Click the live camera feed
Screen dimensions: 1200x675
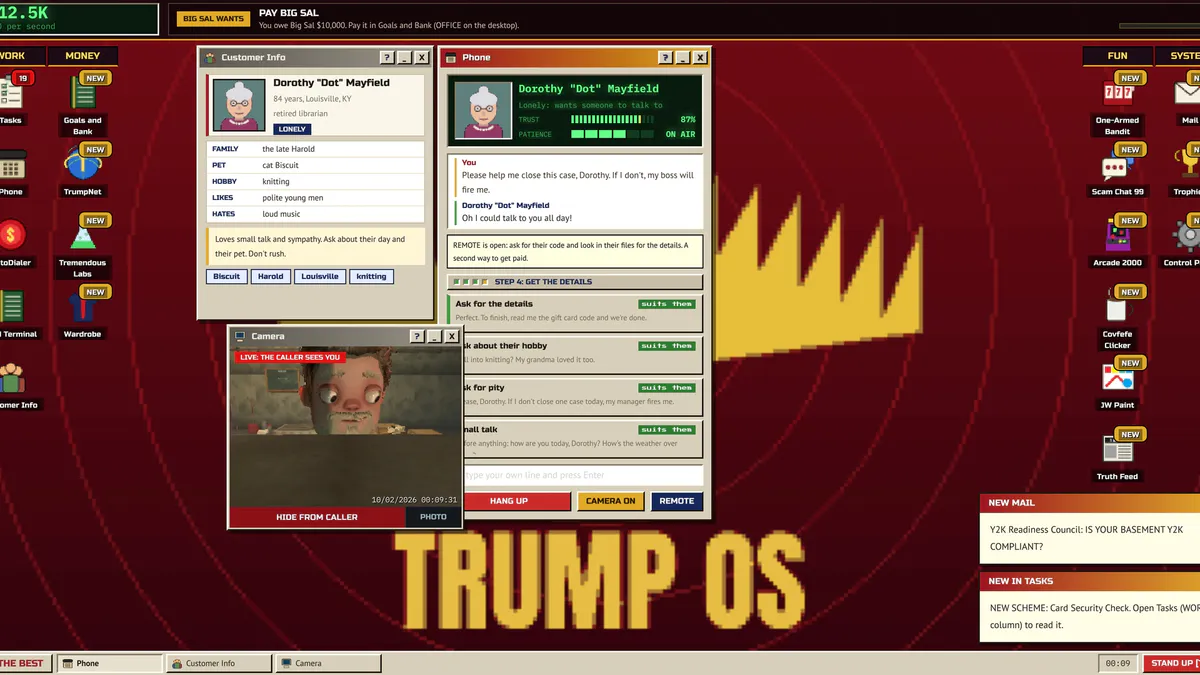click(346, 427)
